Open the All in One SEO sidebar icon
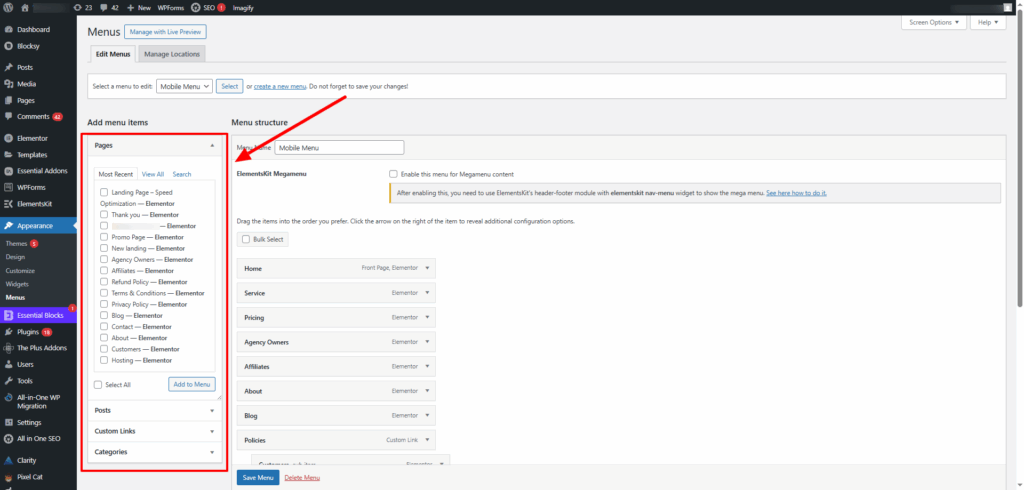The image size is (1024, 490). tap(8, 439)
